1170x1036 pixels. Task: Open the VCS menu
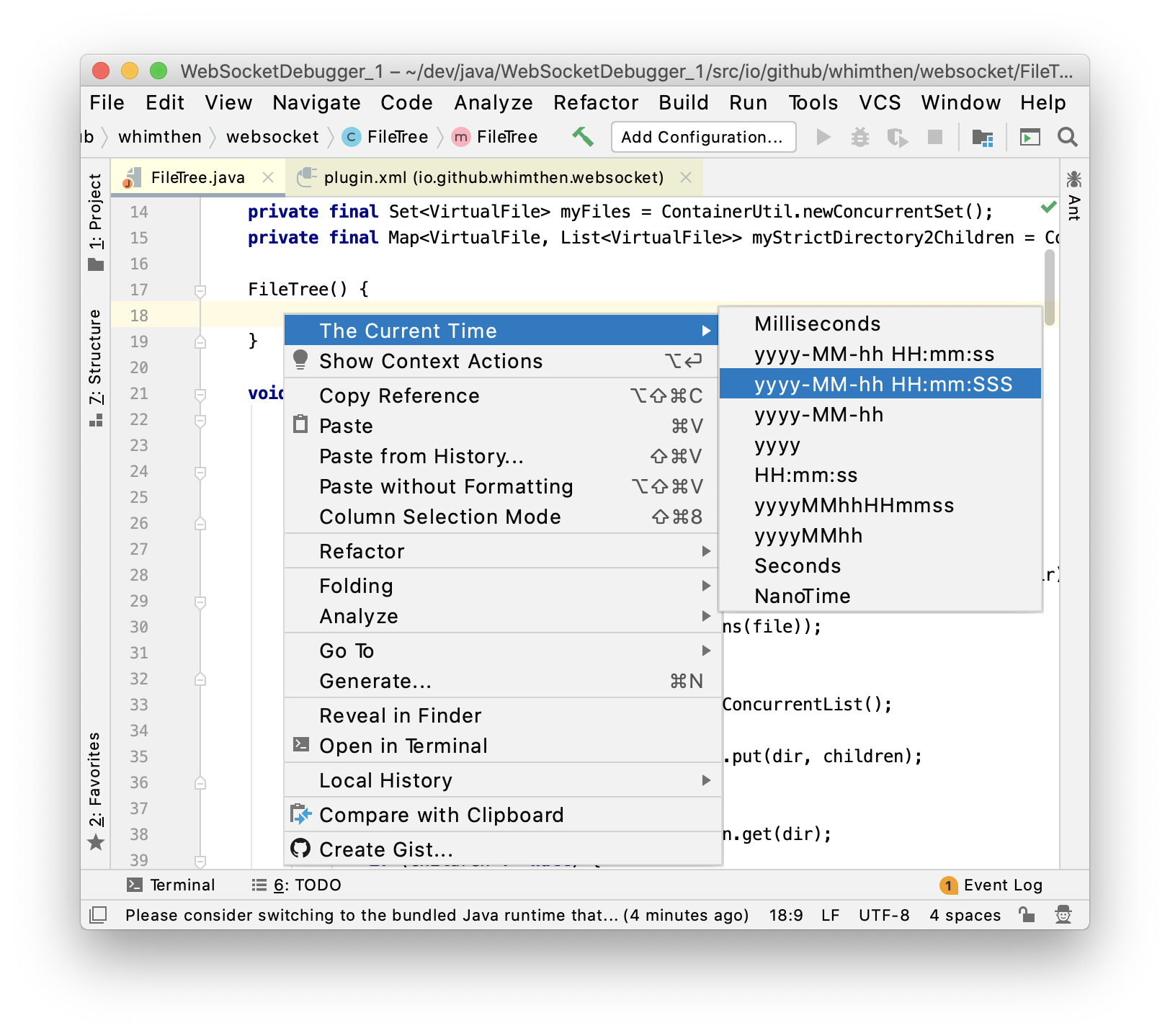click(880, 102)
